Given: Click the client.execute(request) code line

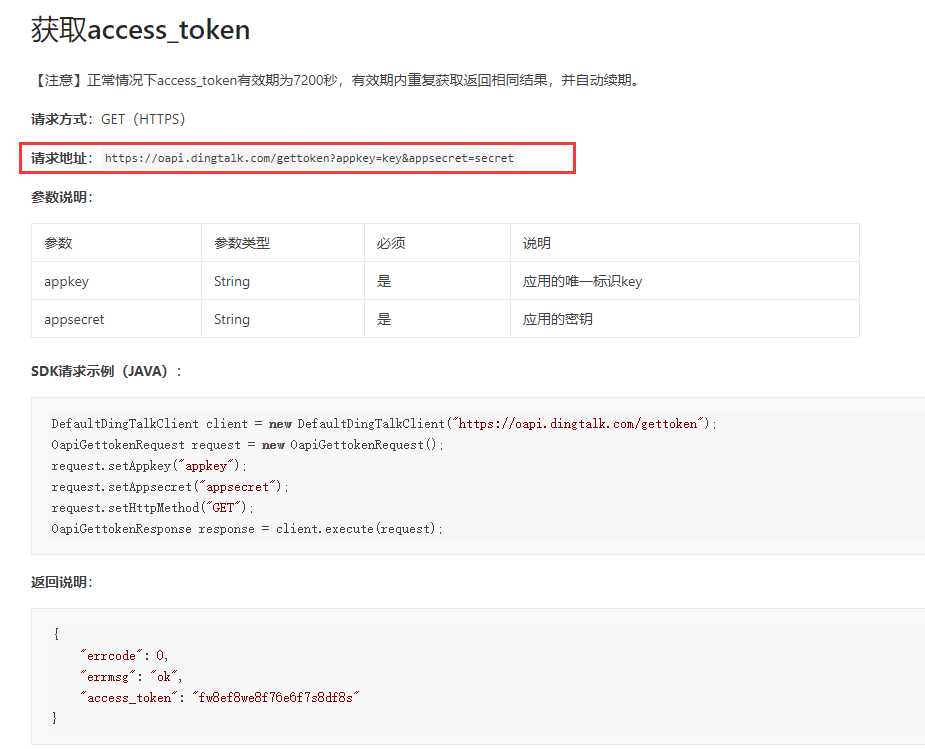Looking at the screenshot, I should tap(247, 528).
